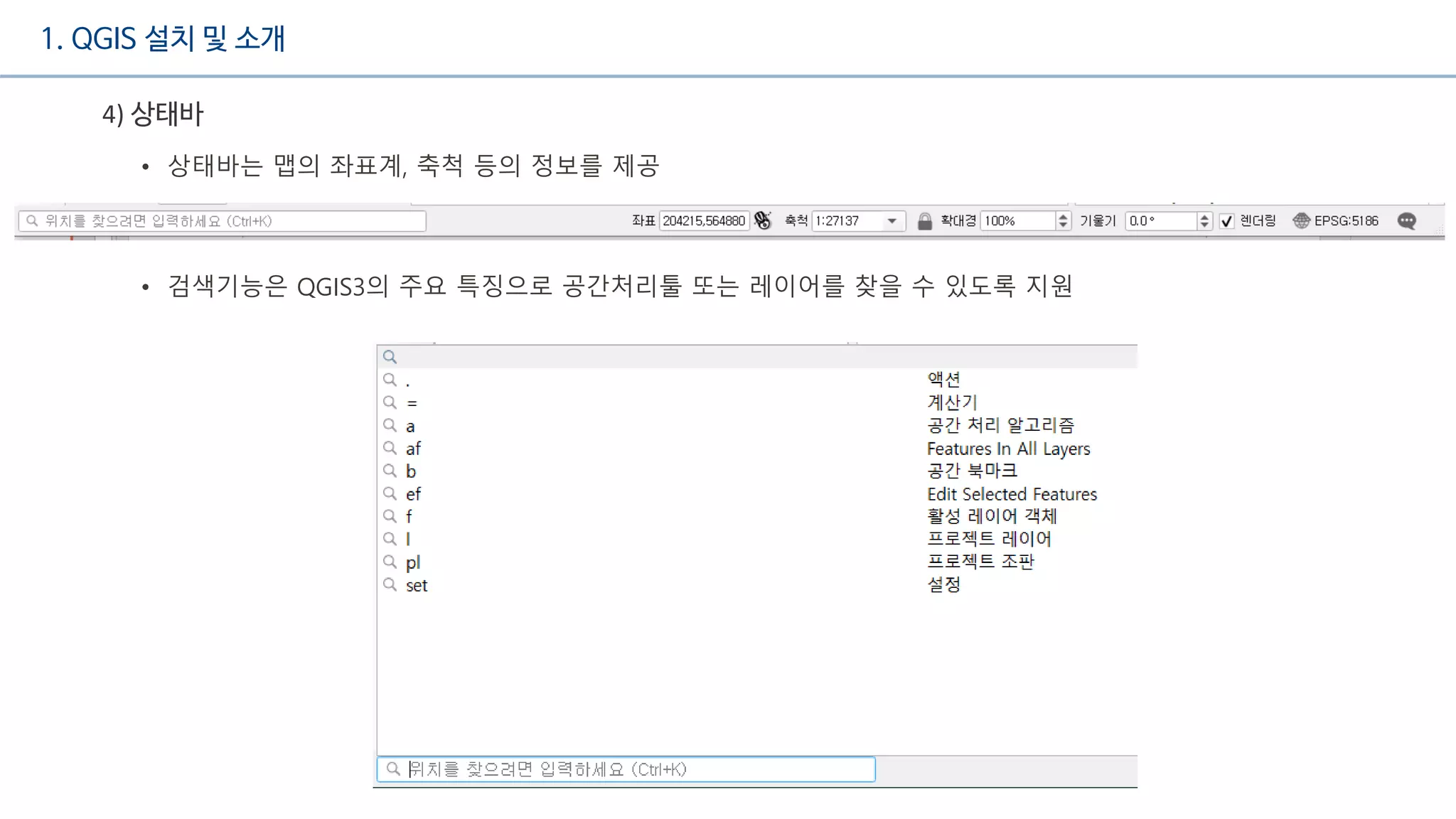This screenshot has width=1456, height=819.
Task: Click the magnifier icon in status bar search box
Action: click(x=32, y=221)
